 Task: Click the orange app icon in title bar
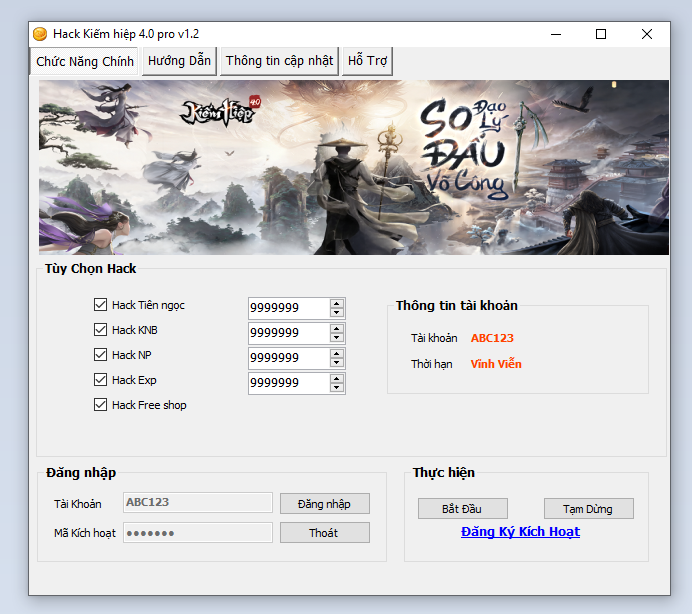point(40,34)
